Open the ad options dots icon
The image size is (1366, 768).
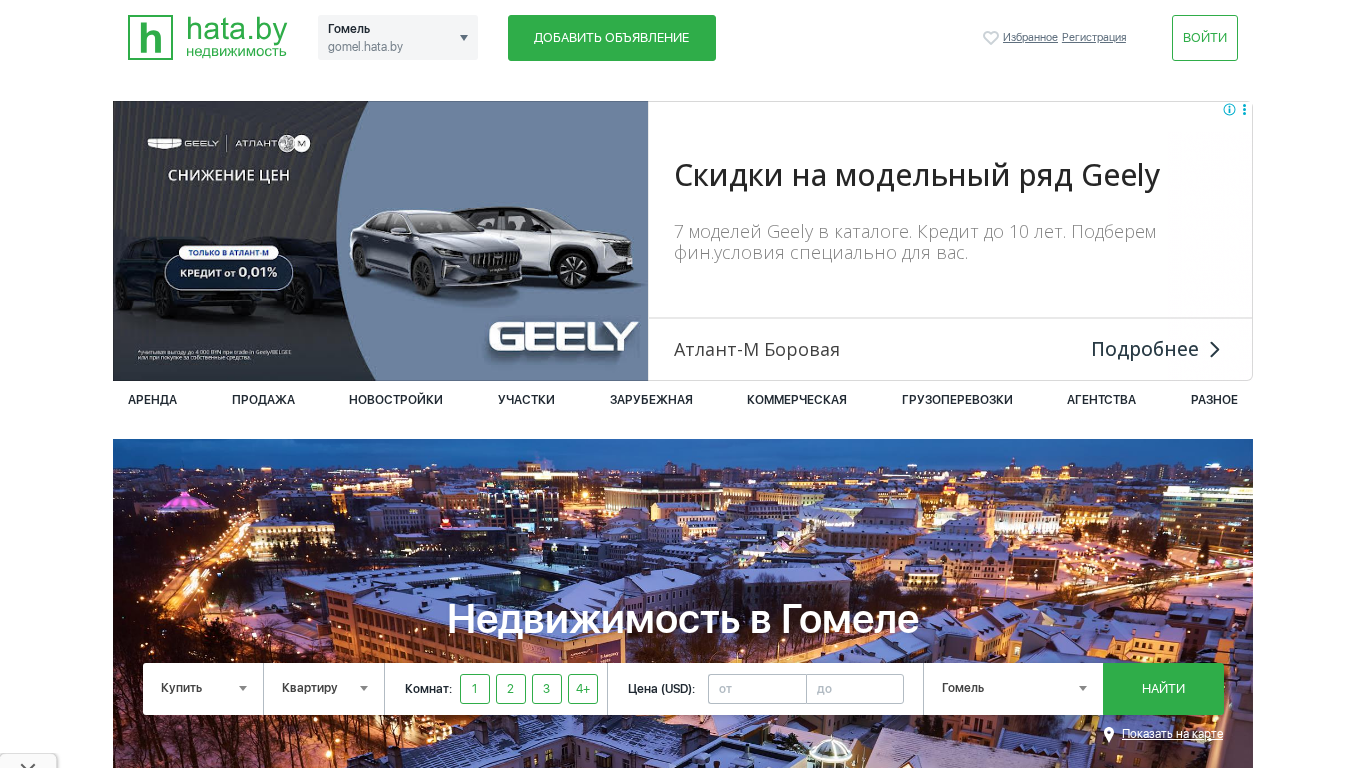pyautogui.click(x=1244, y=110)
